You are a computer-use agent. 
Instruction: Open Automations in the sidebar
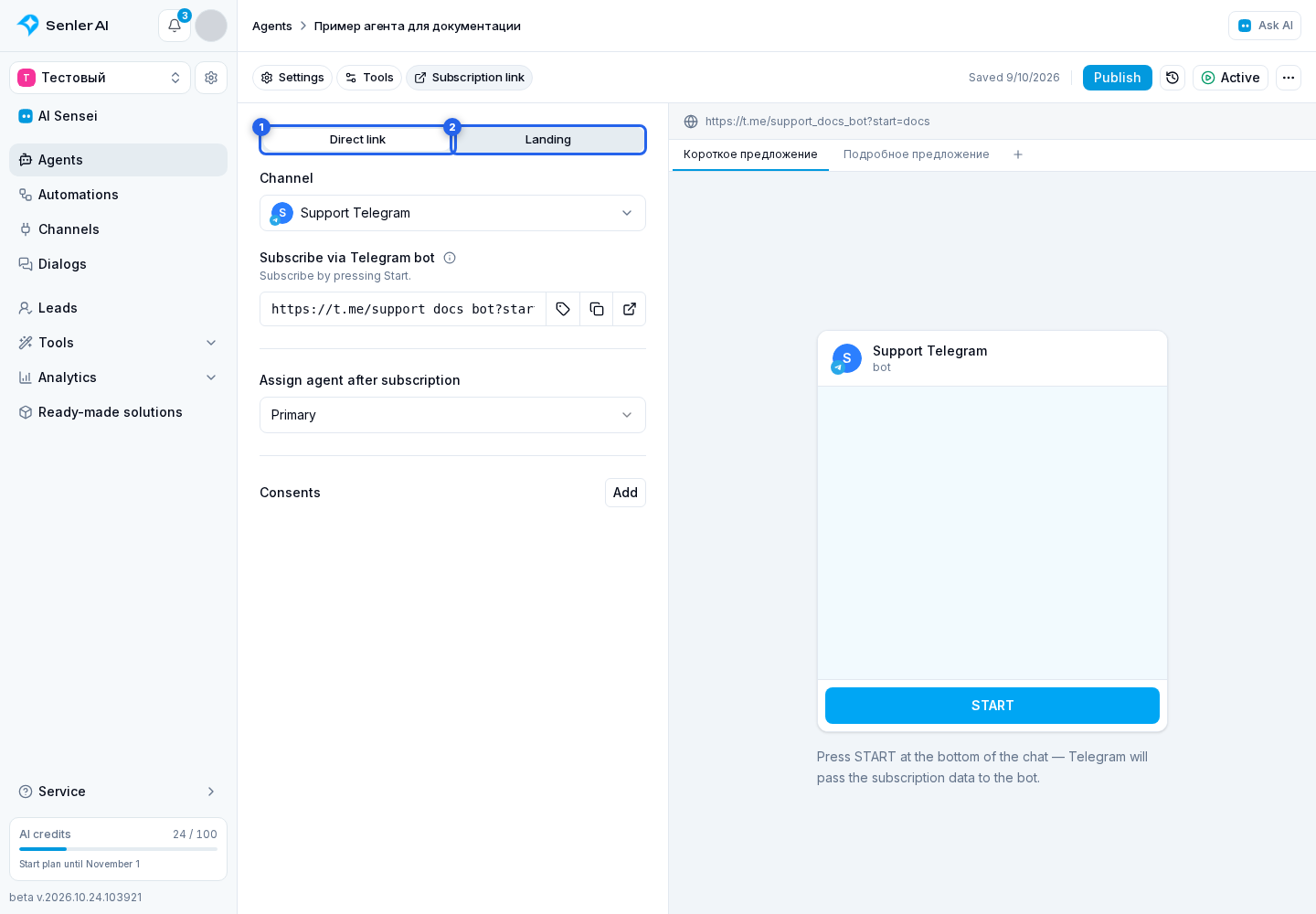pos(118,195)
